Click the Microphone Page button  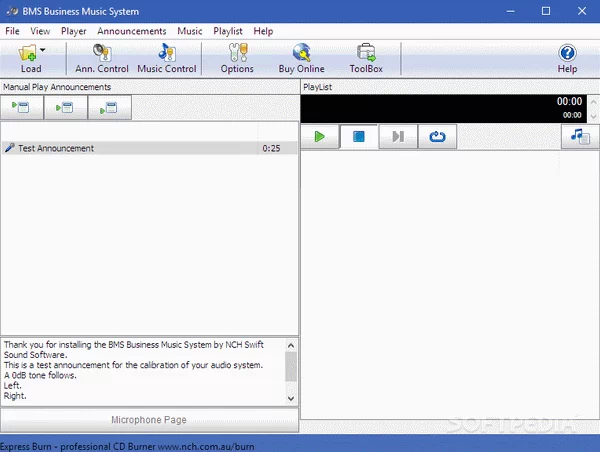[148, 420]
